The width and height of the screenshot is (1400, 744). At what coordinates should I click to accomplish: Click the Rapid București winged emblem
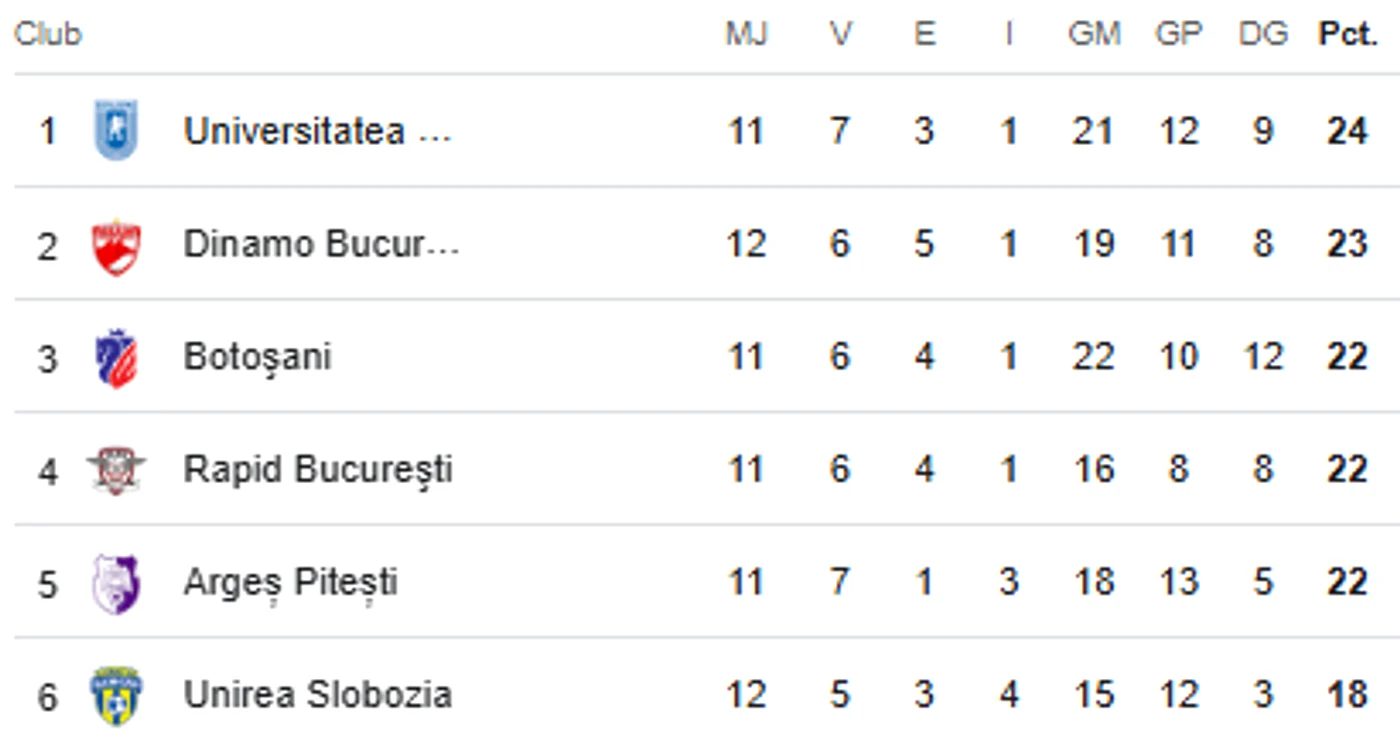click(x=116, y=469)
